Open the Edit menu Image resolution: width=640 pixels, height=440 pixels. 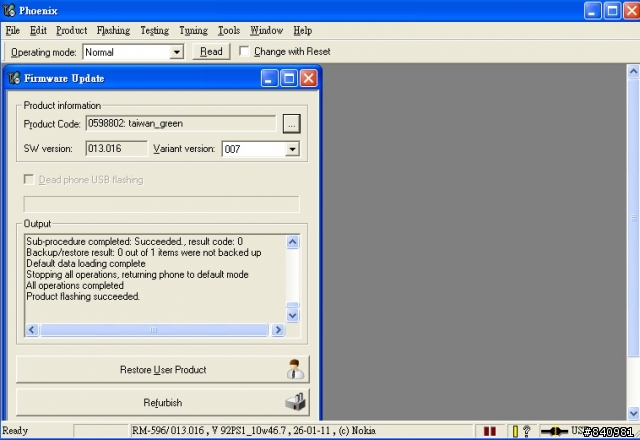tap(38, 31)
